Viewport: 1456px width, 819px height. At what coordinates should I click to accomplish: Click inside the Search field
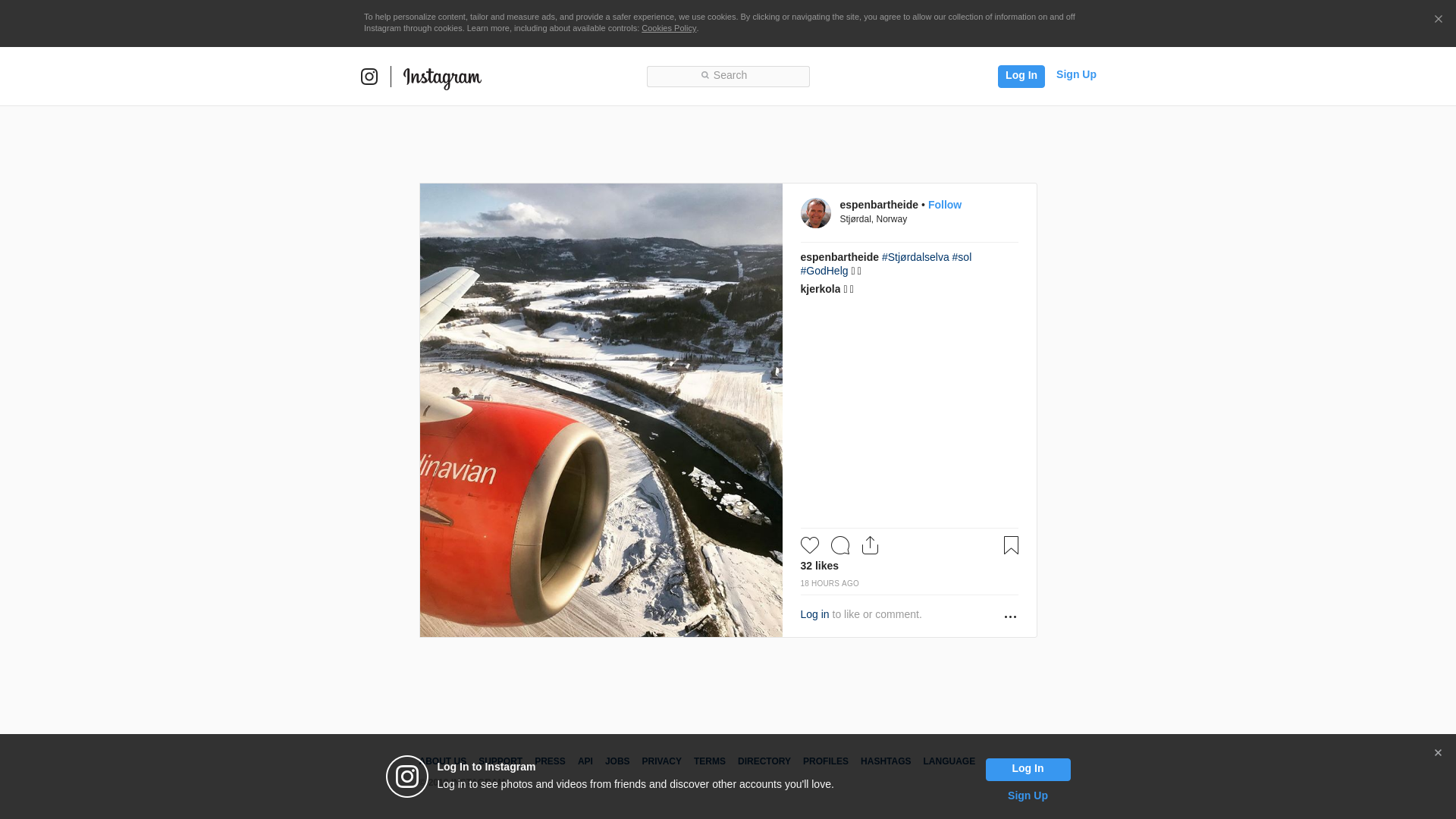click(x=728, y=76)
